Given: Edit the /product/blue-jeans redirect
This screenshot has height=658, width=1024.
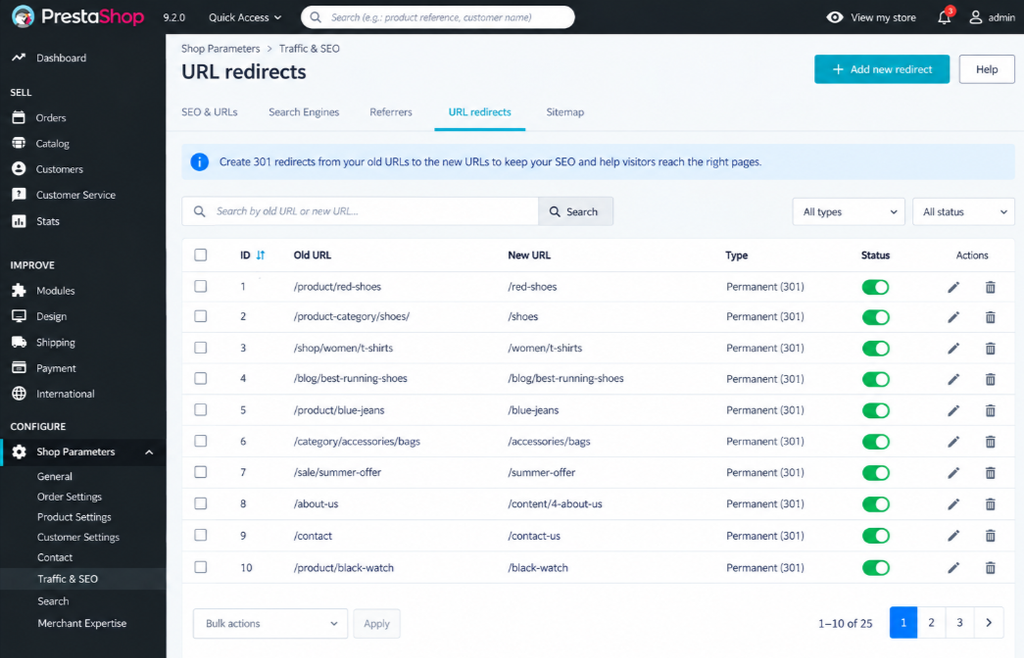Looking at the screenshot, I should (x=953, y=410).
